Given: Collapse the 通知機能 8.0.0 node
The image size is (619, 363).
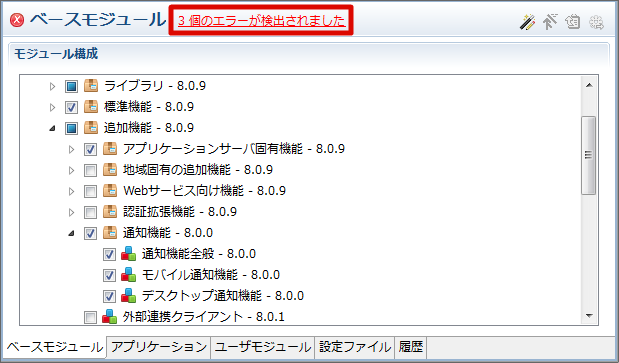Looking at the screenshot, I should (71, 234).
